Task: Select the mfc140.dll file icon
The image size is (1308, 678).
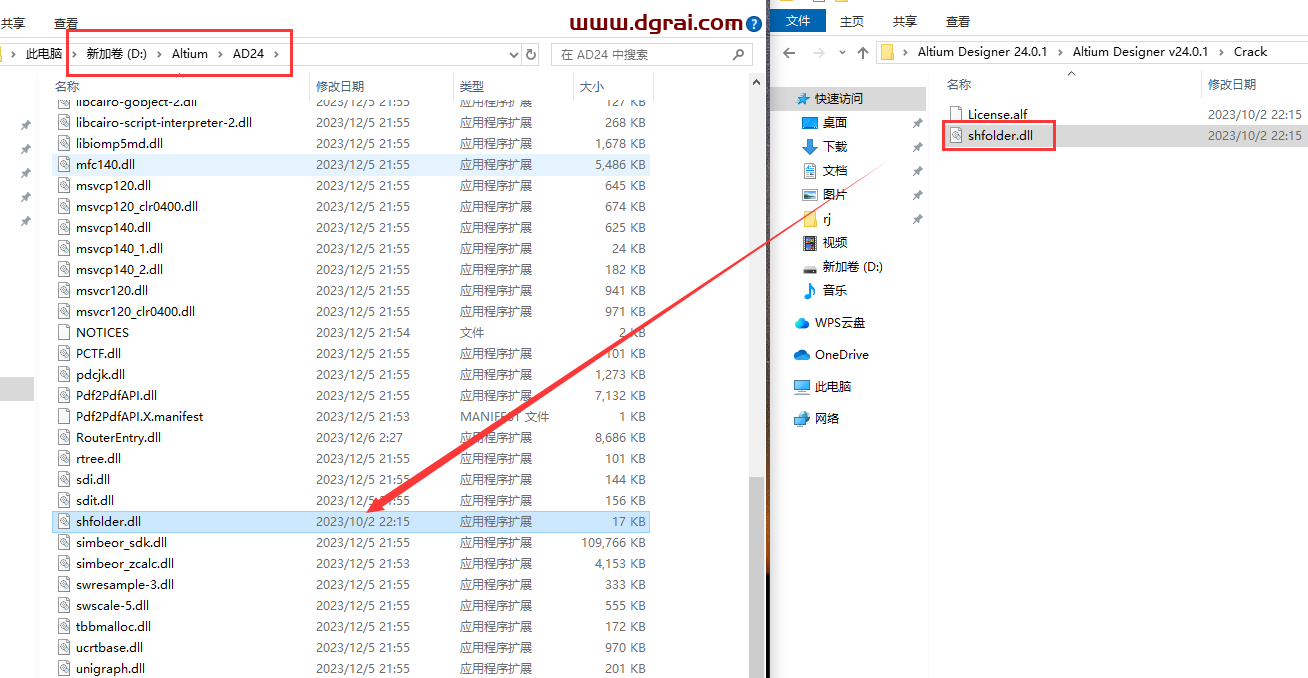Action: tap(63, 164)
